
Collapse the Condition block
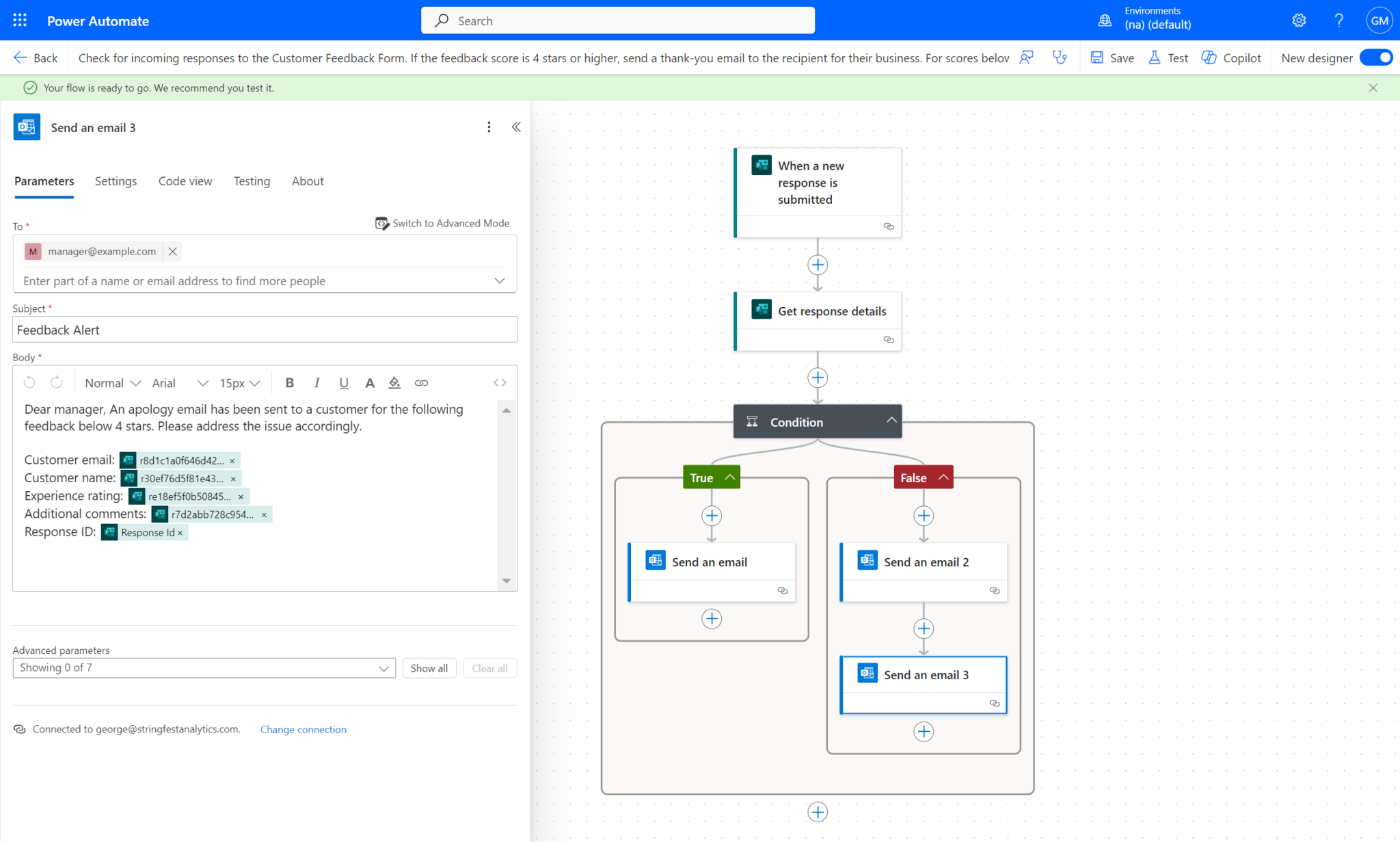click(x=891, y=421)
